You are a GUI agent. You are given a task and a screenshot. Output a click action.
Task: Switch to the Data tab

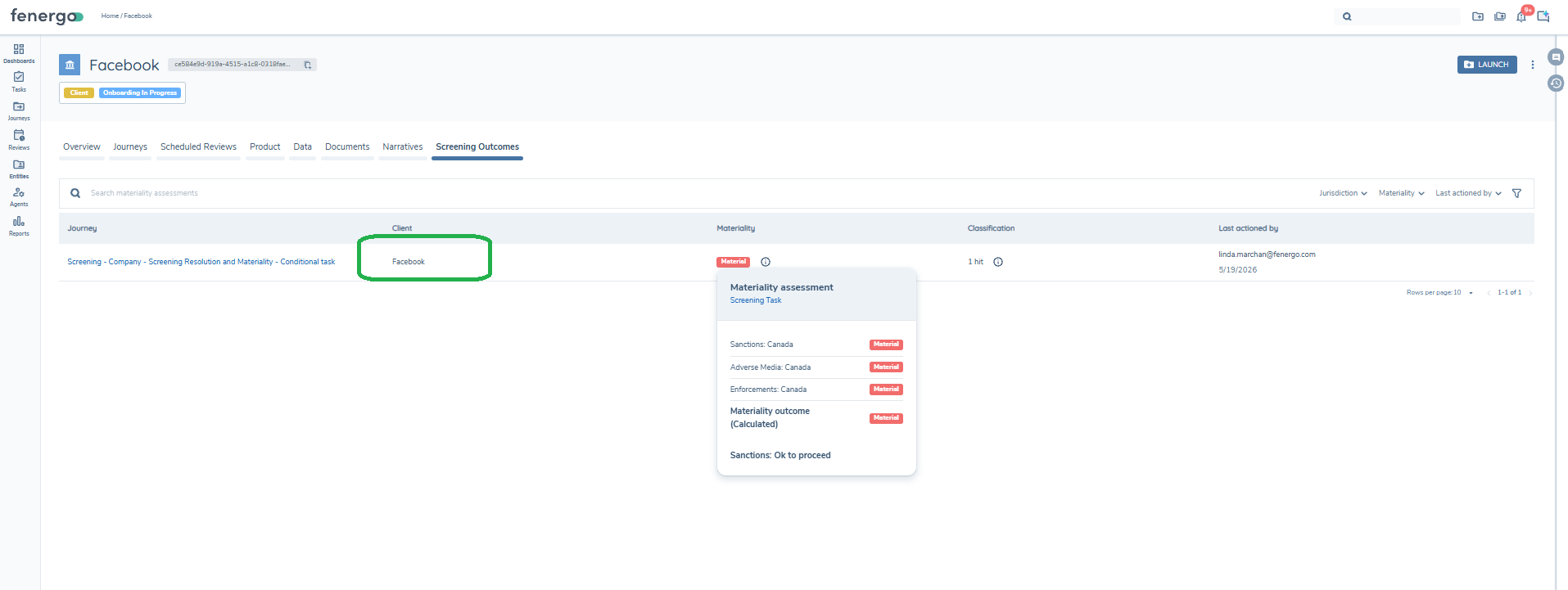point(303,147)
